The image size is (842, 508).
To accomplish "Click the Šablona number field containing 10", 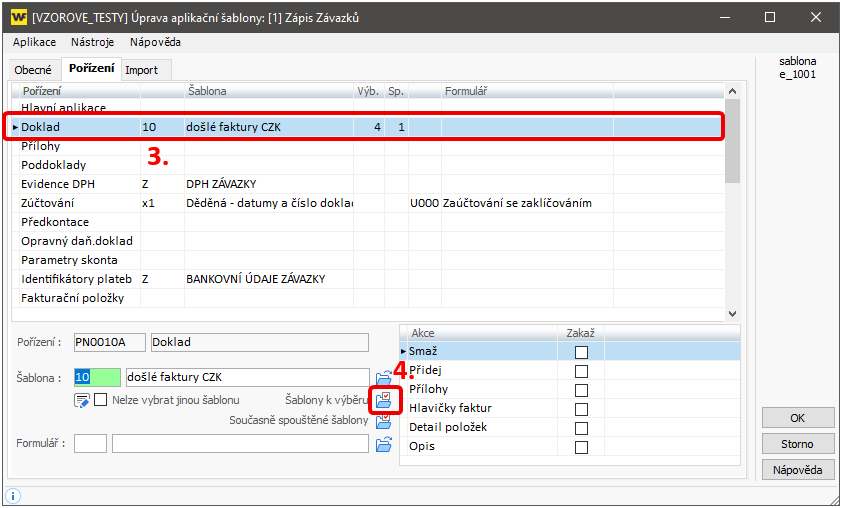I will (97, 378).
